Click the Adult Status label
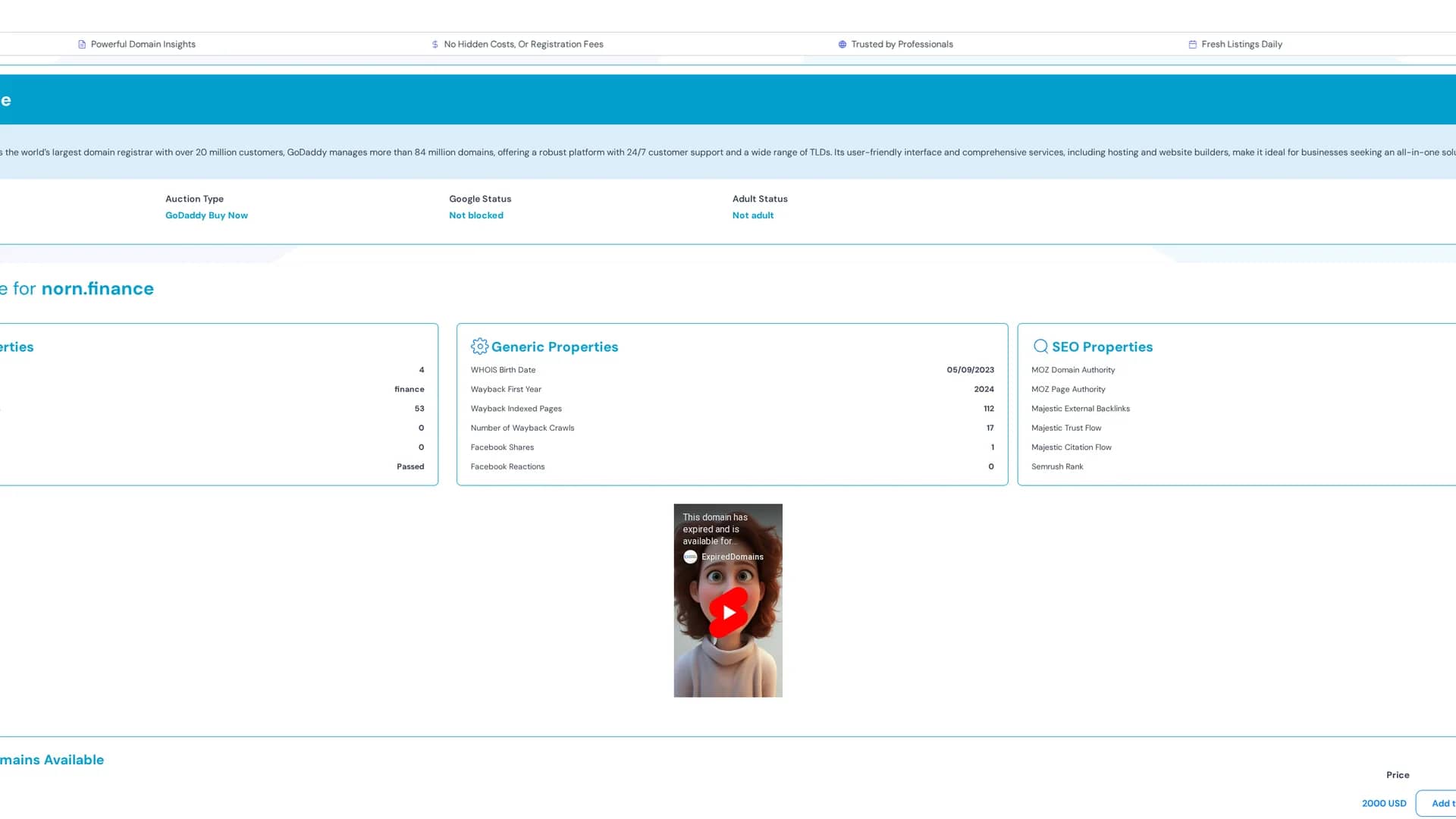 (760, 199)
